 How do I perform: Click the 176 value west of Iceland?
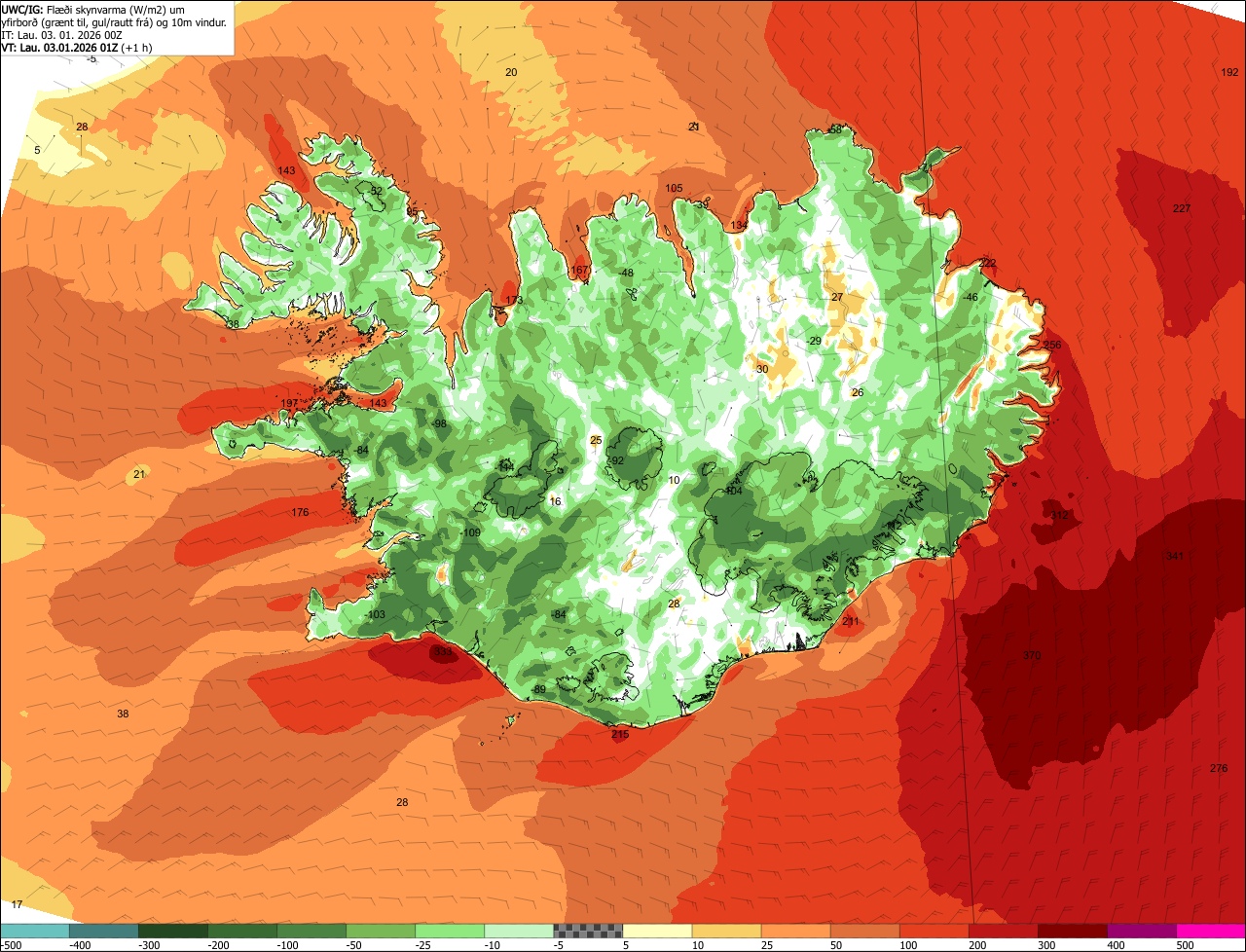coord(300,512)
